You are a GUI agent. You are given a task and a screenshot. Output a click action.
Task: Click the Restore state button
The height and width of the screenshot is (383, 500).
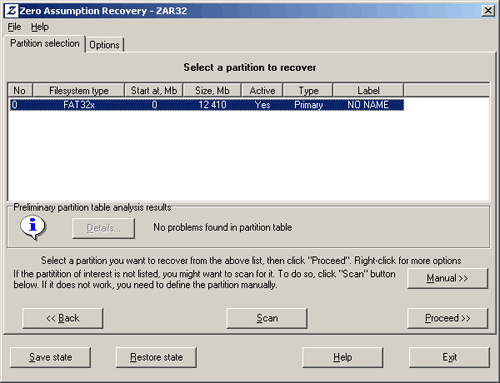click(x=156, y=357)
